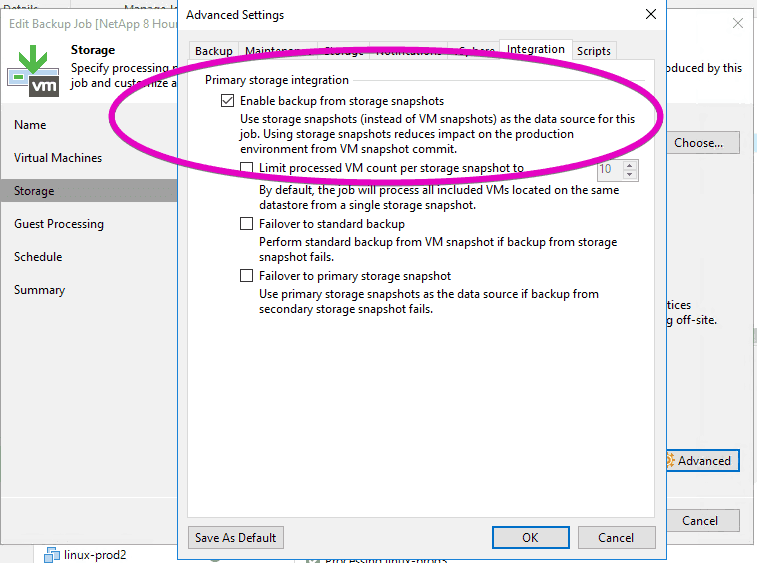Decrease VM count spinner down arrow
The image size is (757, 563).
[629, 175]
